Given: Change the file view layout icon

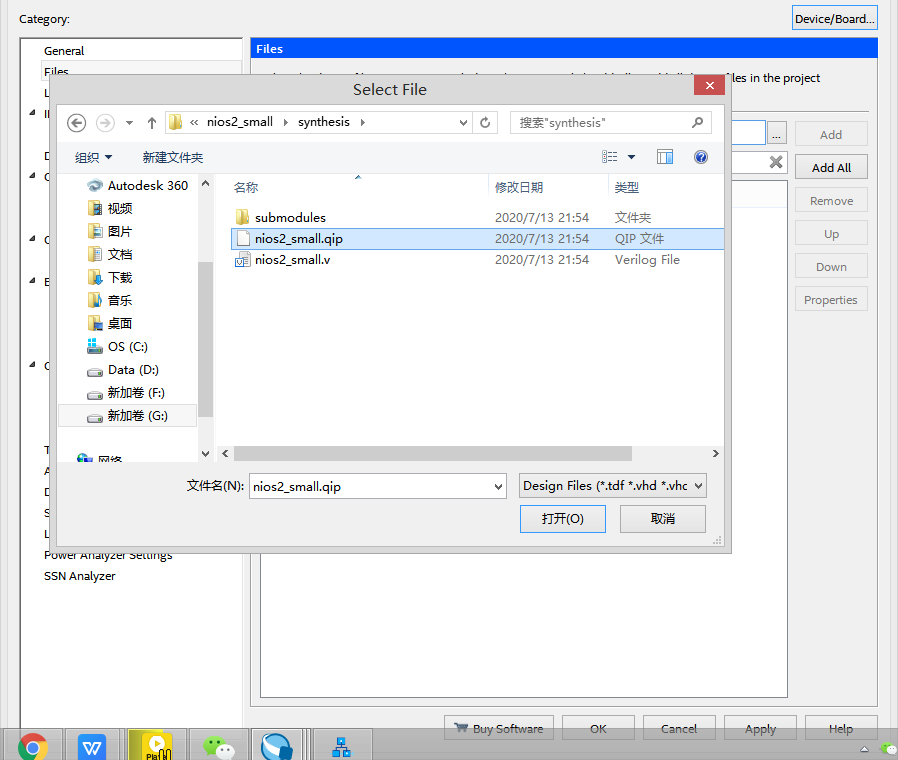Looking at the screenshot, I should (609, 157).
